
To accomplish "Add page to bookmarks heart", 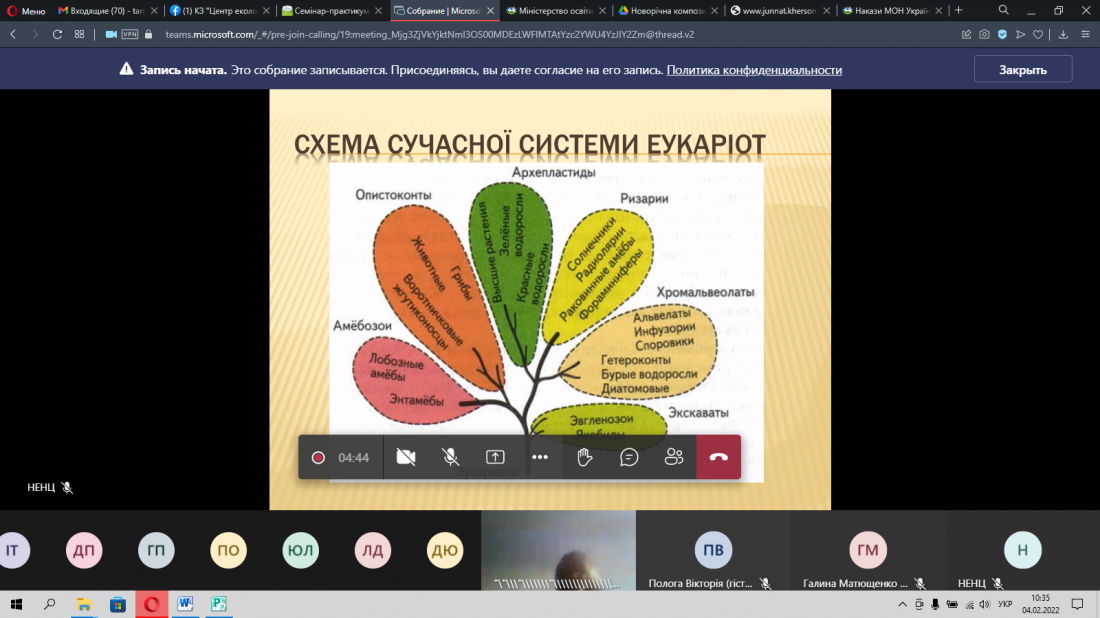I will pos(1038,34).
